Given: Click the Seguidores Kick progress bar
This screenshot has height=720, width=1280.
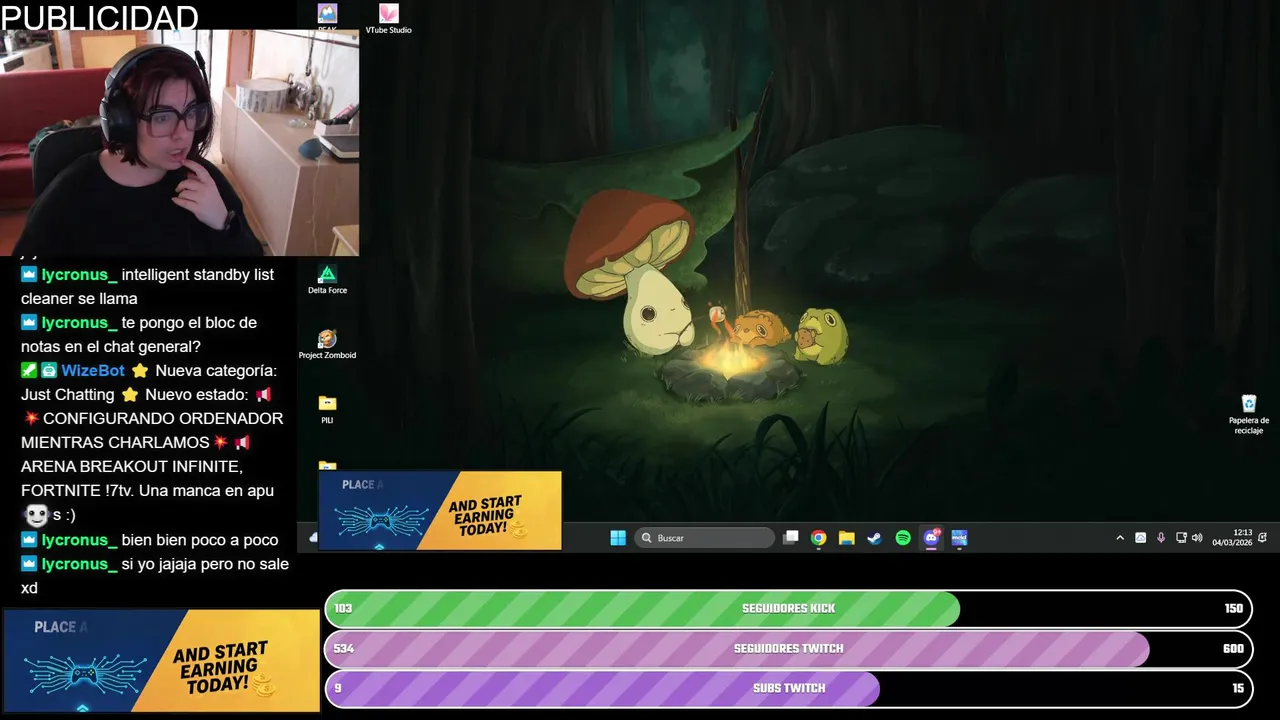Looking at the screenshot, I should [789, 608].
